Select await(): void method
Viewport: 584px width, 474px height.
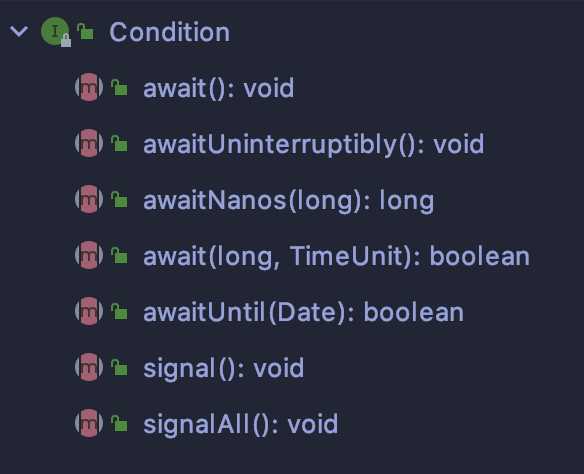[x=219, y=88]
